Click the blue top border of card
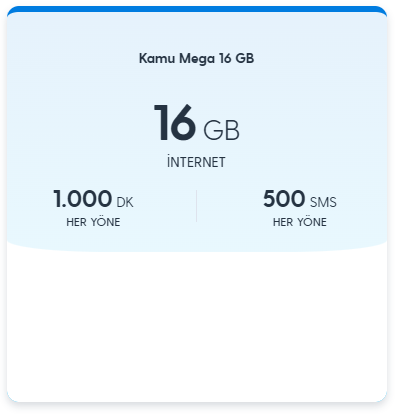The height and width of the screenshot is (414, 395). (x=197, y=9)
